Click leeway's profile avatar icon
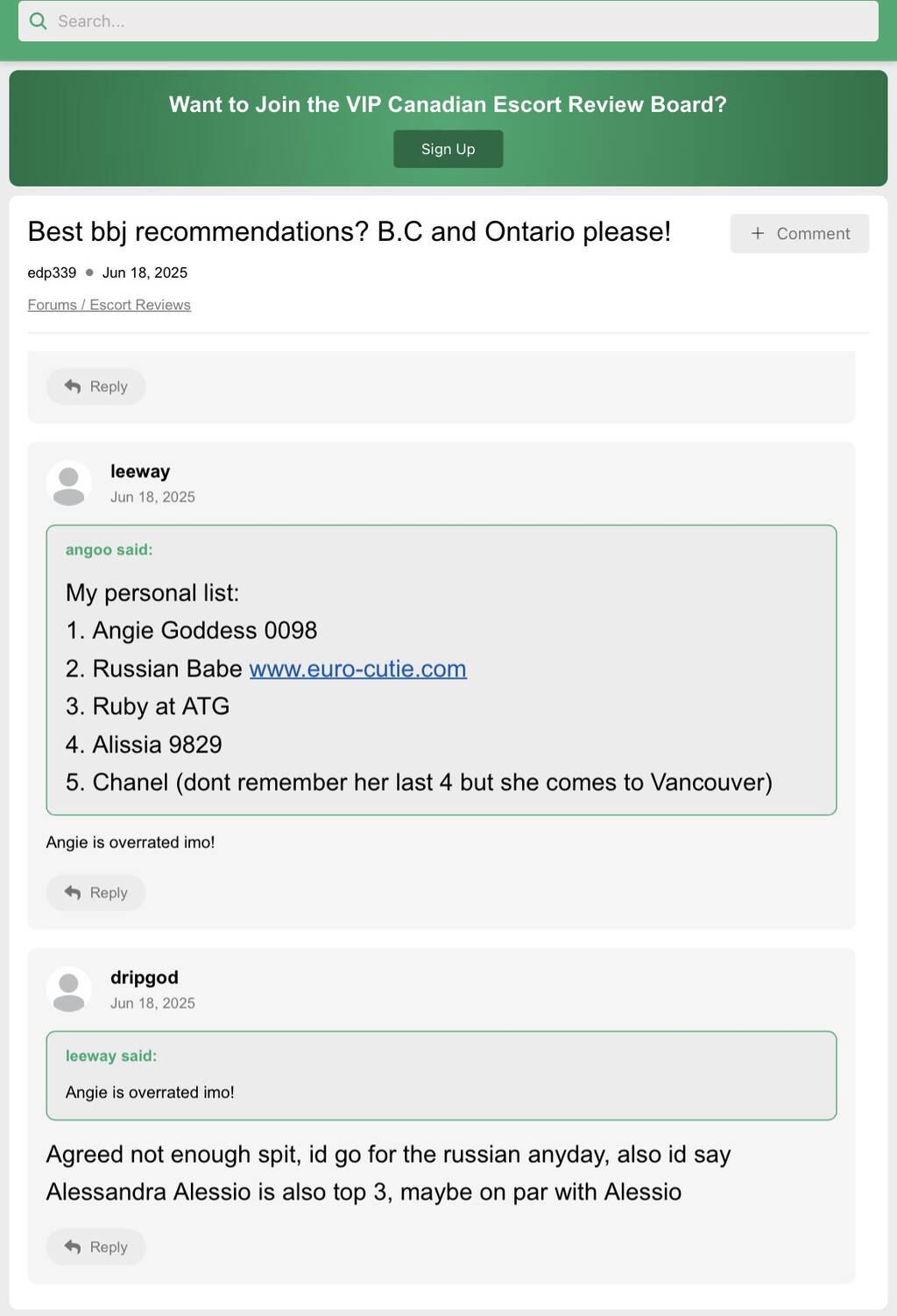Viewport: 897px width, 1316px height. [68, 484]
